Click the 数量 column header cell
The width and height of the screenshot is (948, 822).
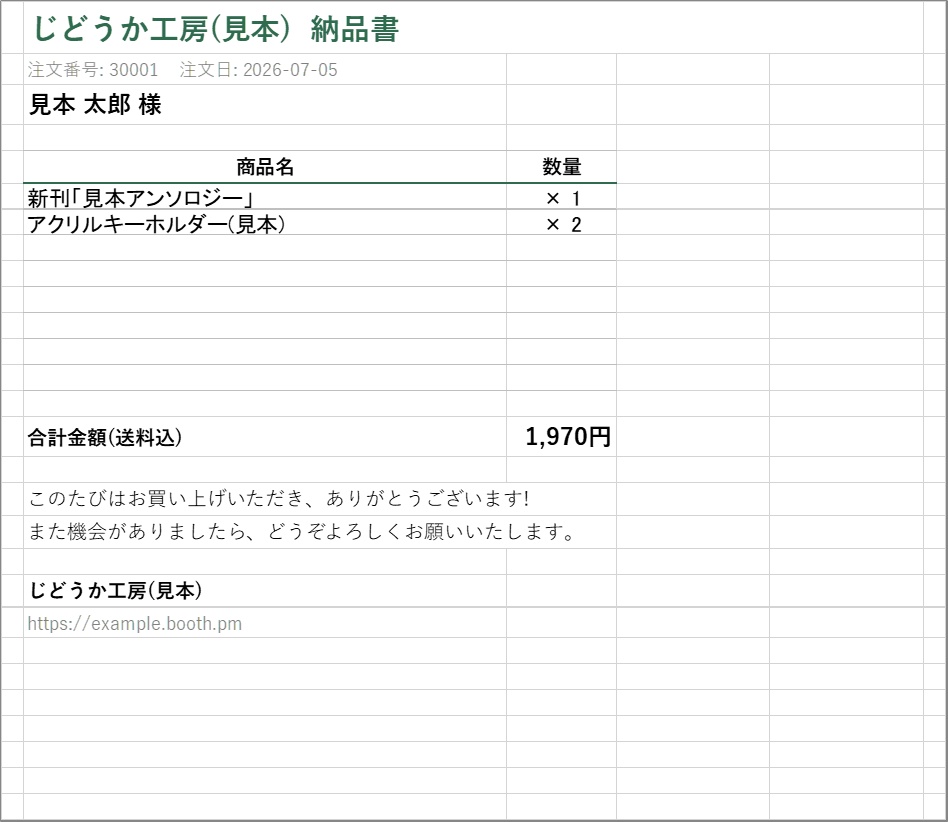562,167
